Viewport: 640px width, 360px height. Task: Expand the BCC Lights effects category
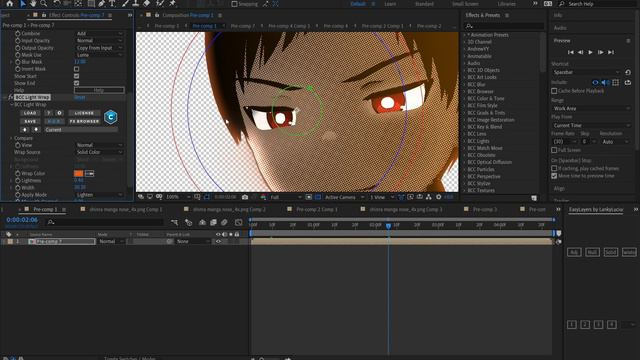(464, 141)
